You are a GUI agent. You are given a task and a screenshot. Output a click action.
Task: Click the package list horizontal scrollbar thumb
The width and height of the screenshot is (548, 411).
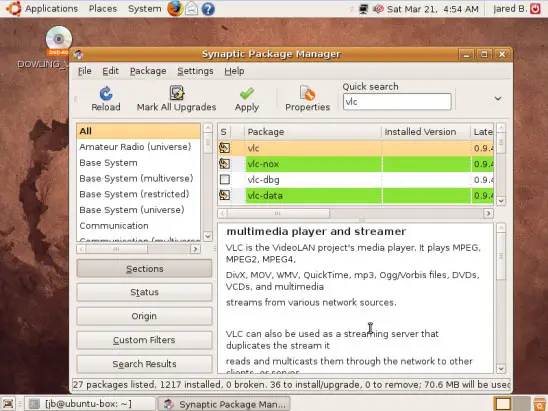(278, 213)
